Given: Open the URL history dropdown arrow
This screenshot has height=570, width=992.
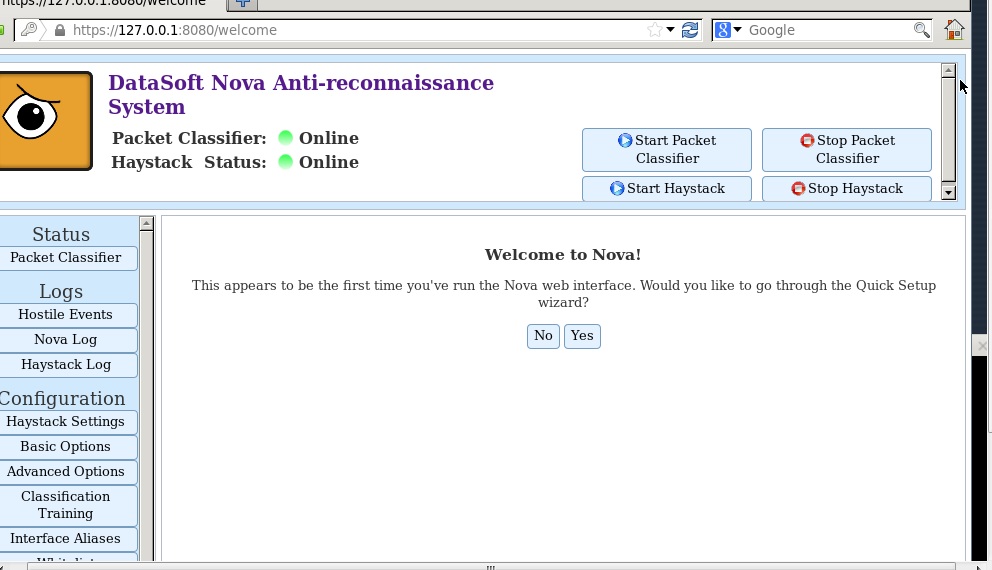Looking at the screenshot, I should click(x=671, y=30).
